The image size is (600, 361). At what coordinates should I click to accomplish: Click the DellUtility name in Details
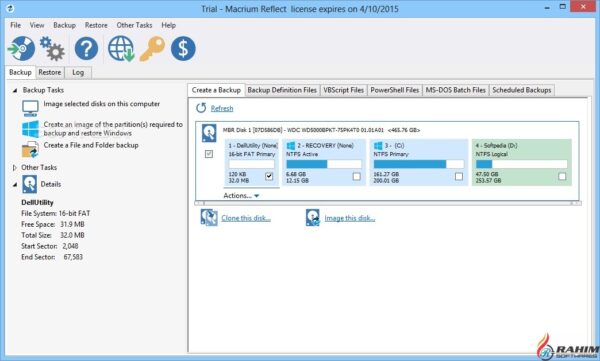(x=37, y=203)
